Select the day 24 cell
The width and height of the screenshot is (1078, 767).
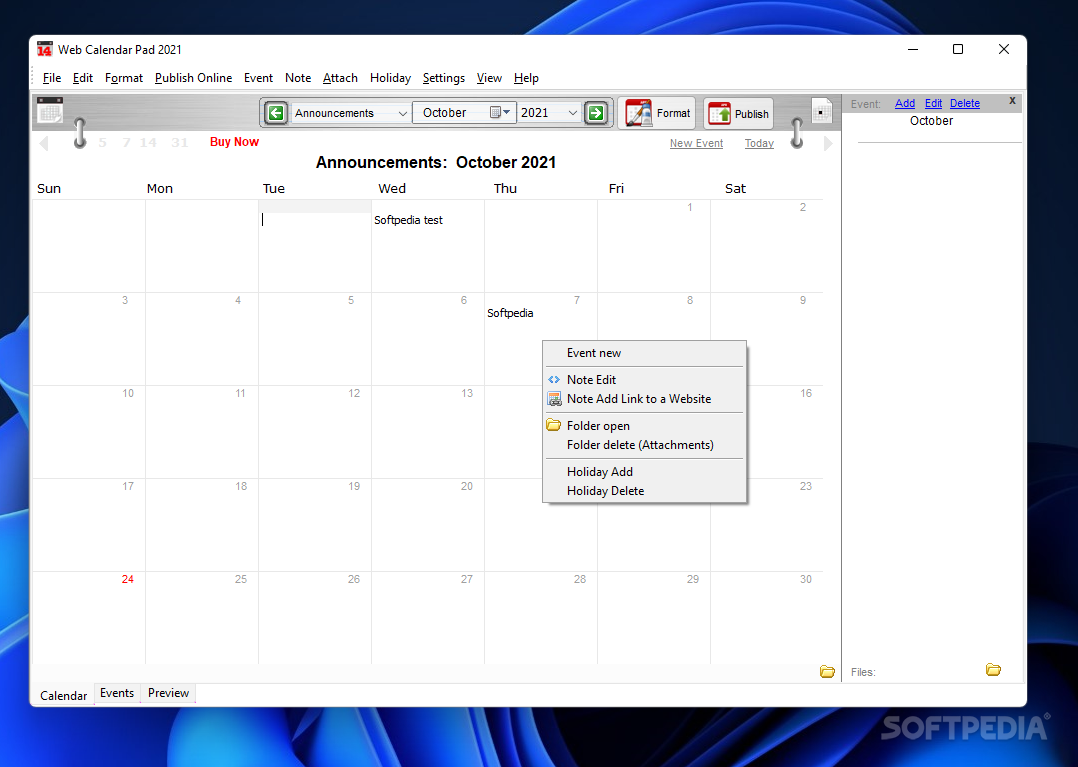click(89, 617)
